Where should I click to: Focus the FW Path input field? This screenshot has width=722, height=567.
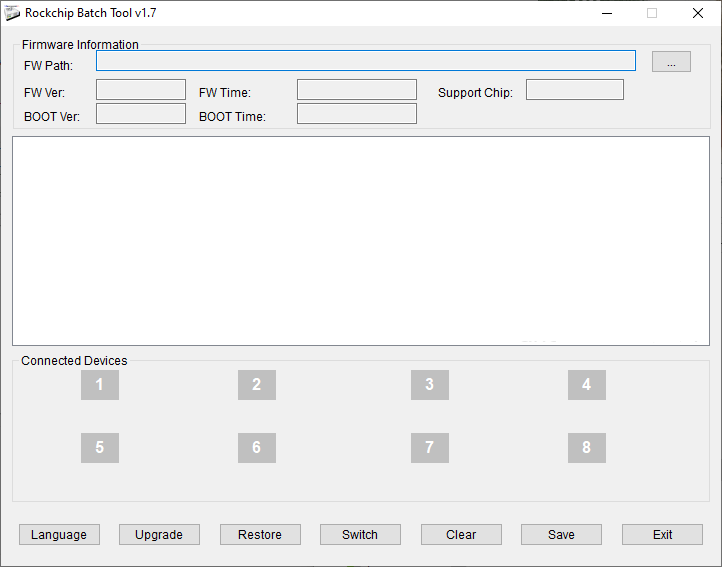pos(365,61)
